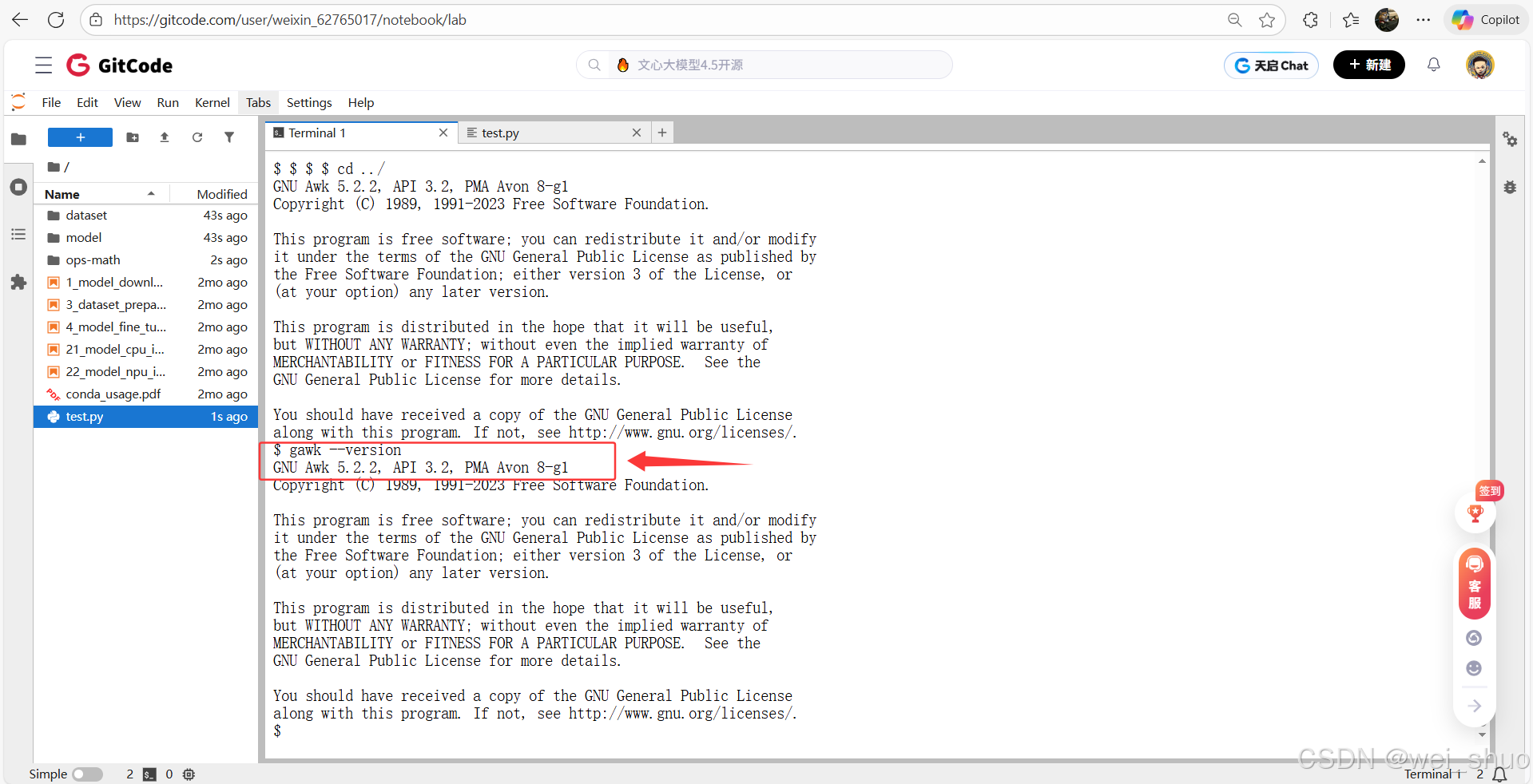1533x784 pixels.
Task: Click the terminal count status icon
Action: click(149, 774)
